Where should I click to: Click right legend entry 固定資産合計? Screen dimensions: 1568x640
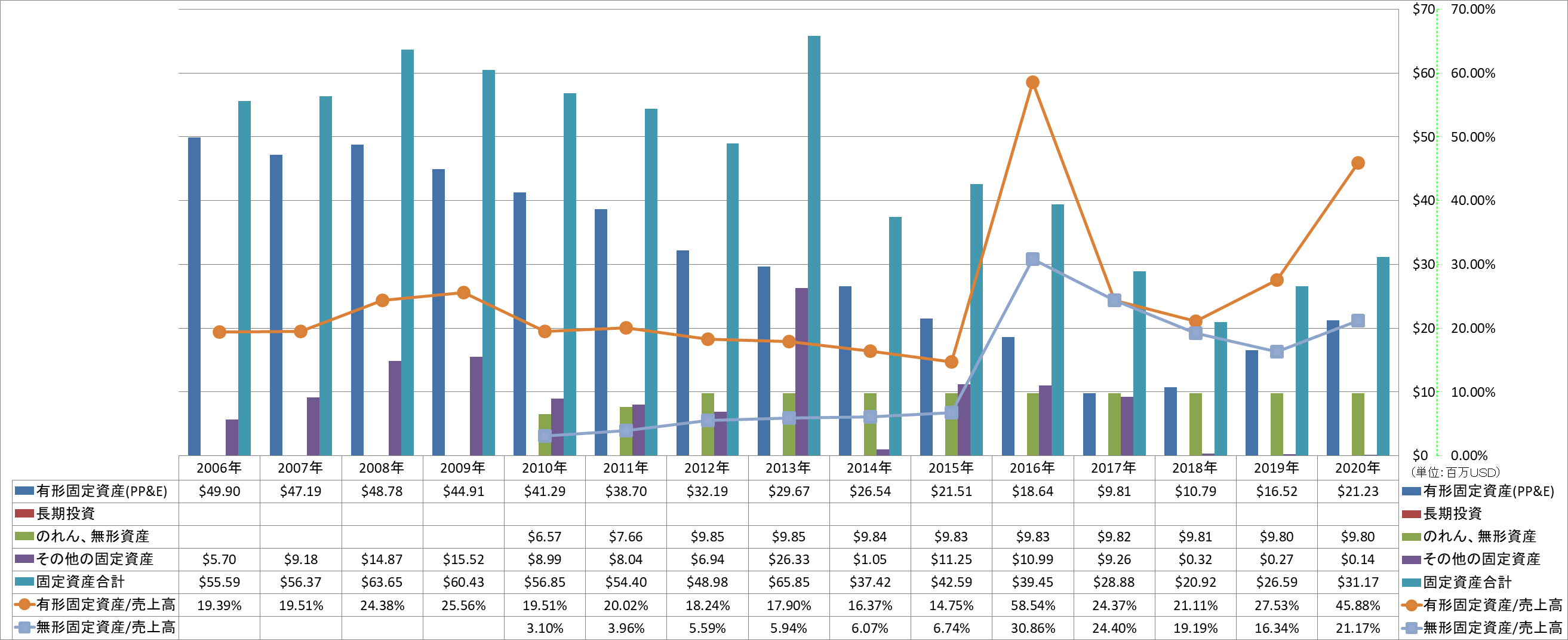click(1456, 582)
